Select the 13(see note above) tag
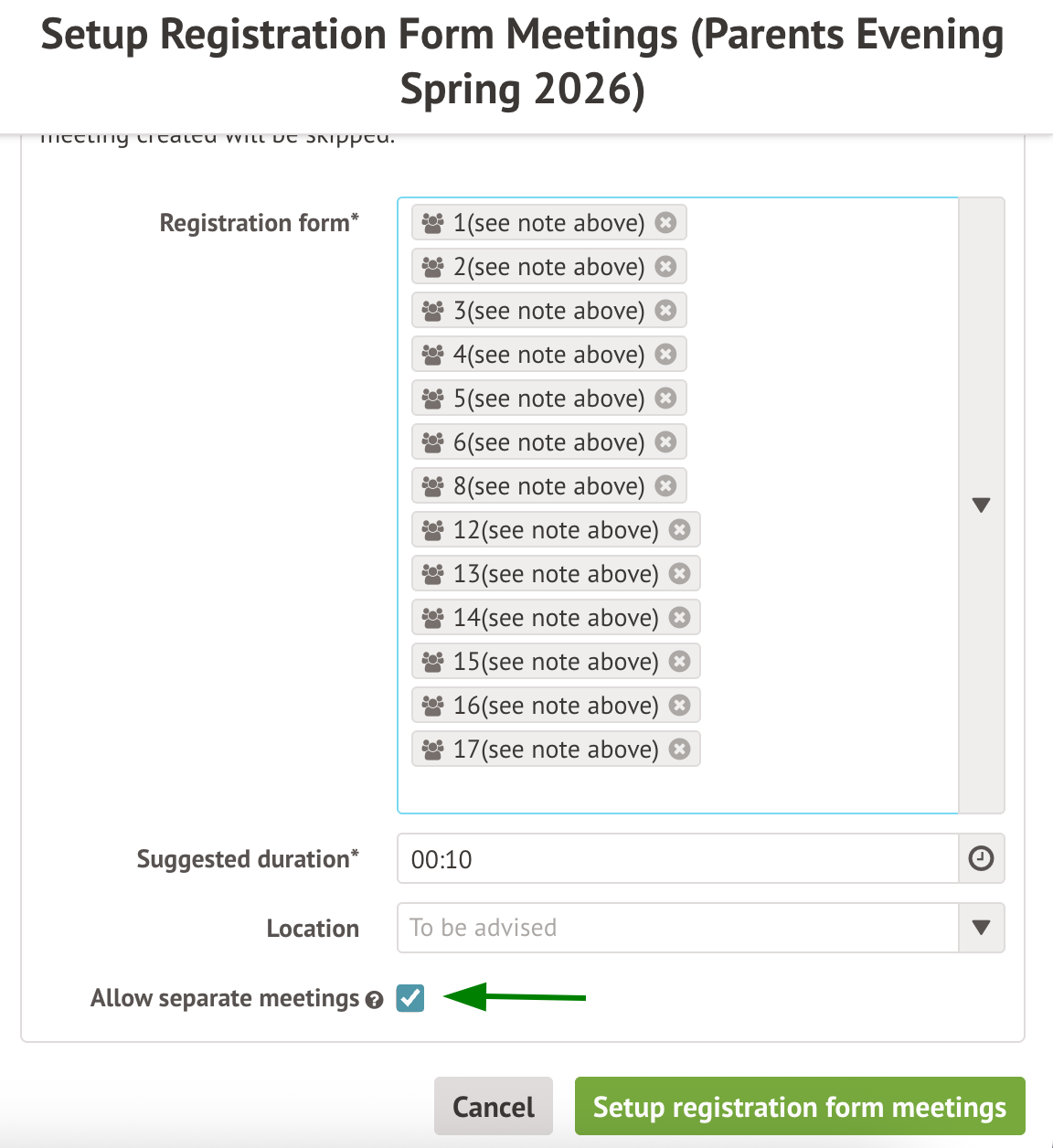This screenshot has width=1053, height=1148. coord(556,574)
